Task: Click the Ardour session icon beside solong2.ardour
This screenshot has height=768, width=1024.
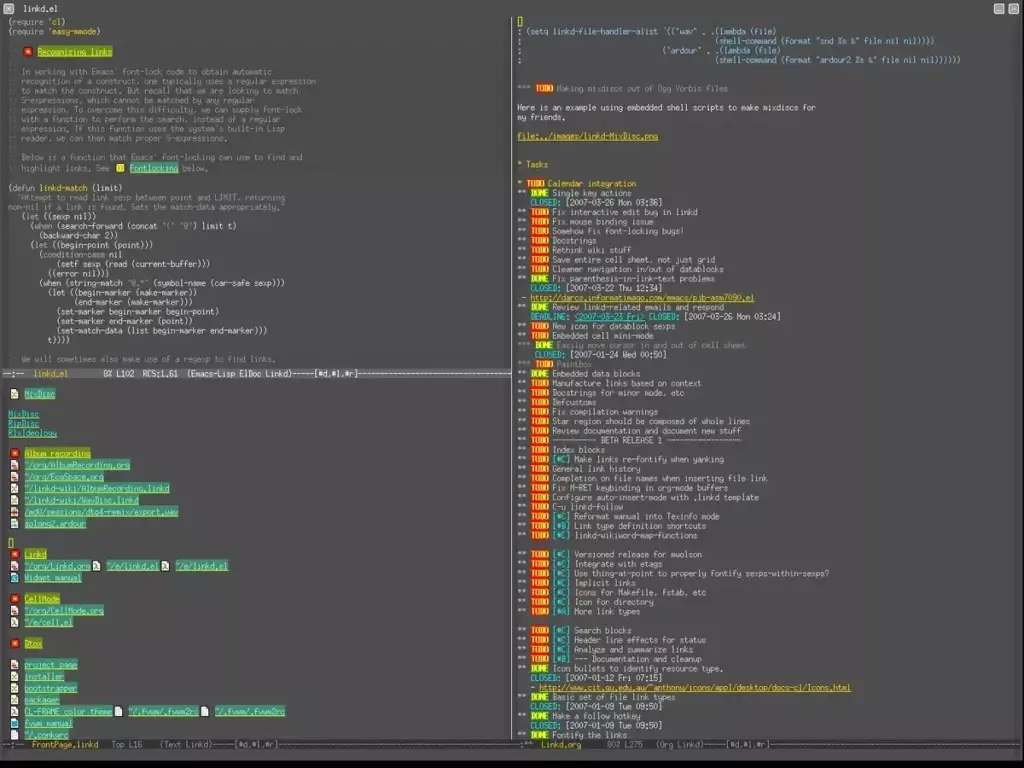Action: 15,524
